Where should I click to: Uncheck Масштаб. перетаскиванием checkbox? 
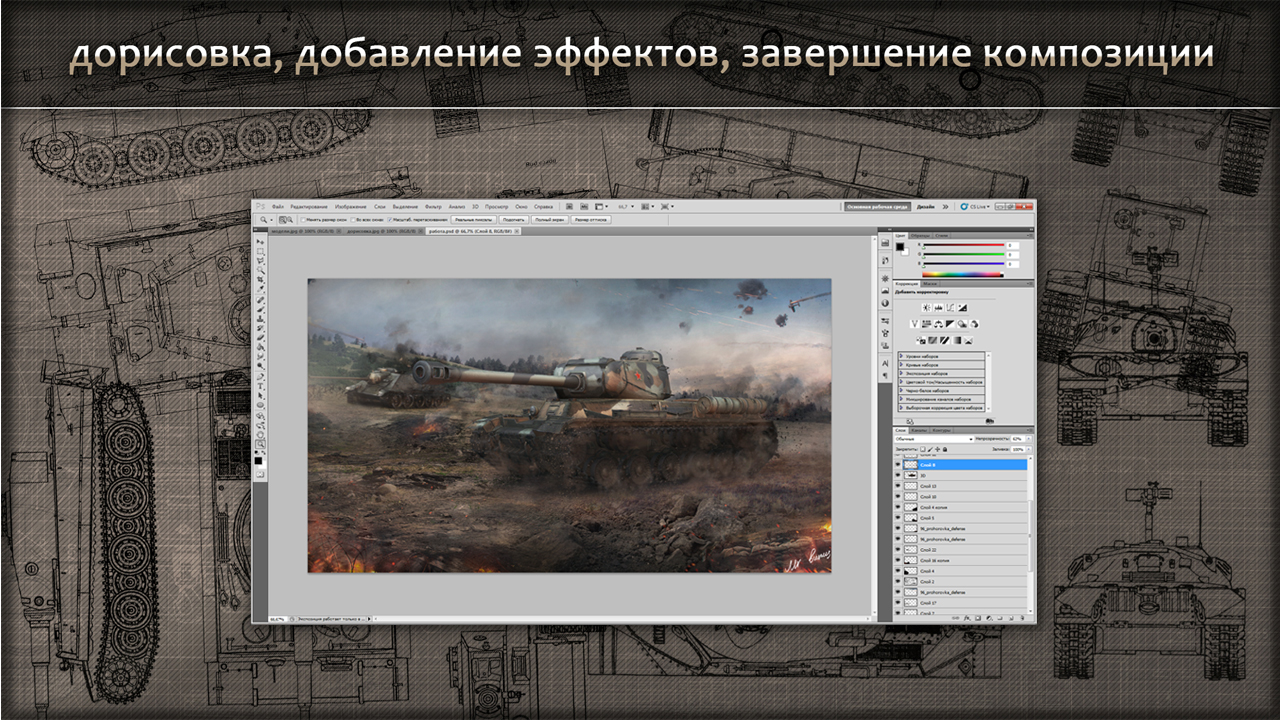pyautogui.click(x=390, y=219)
